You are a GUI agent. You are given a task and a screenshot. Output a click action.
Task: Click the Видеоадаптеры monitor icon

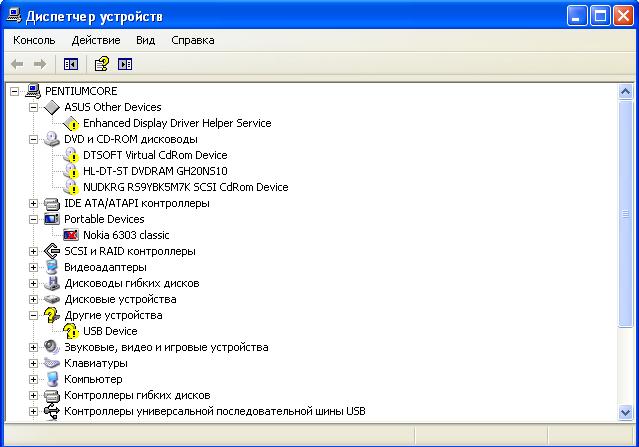tap(52, 267)
